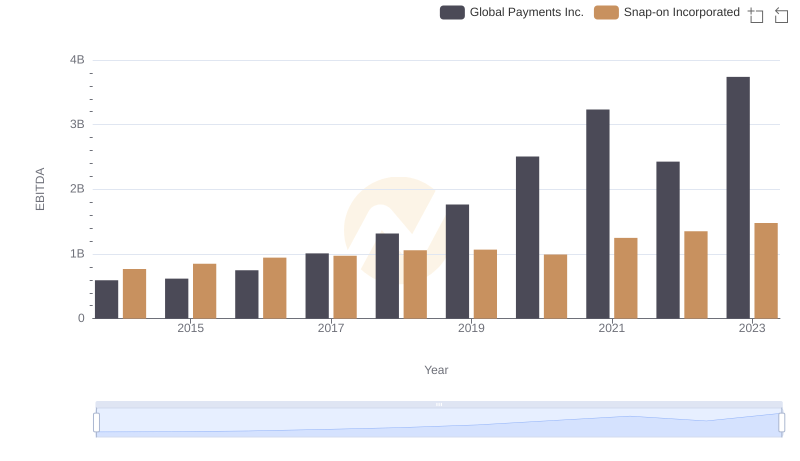The image size is (800, 461).
Task: Select the 2017 Snap-on bar
Action: pos(345,287)
